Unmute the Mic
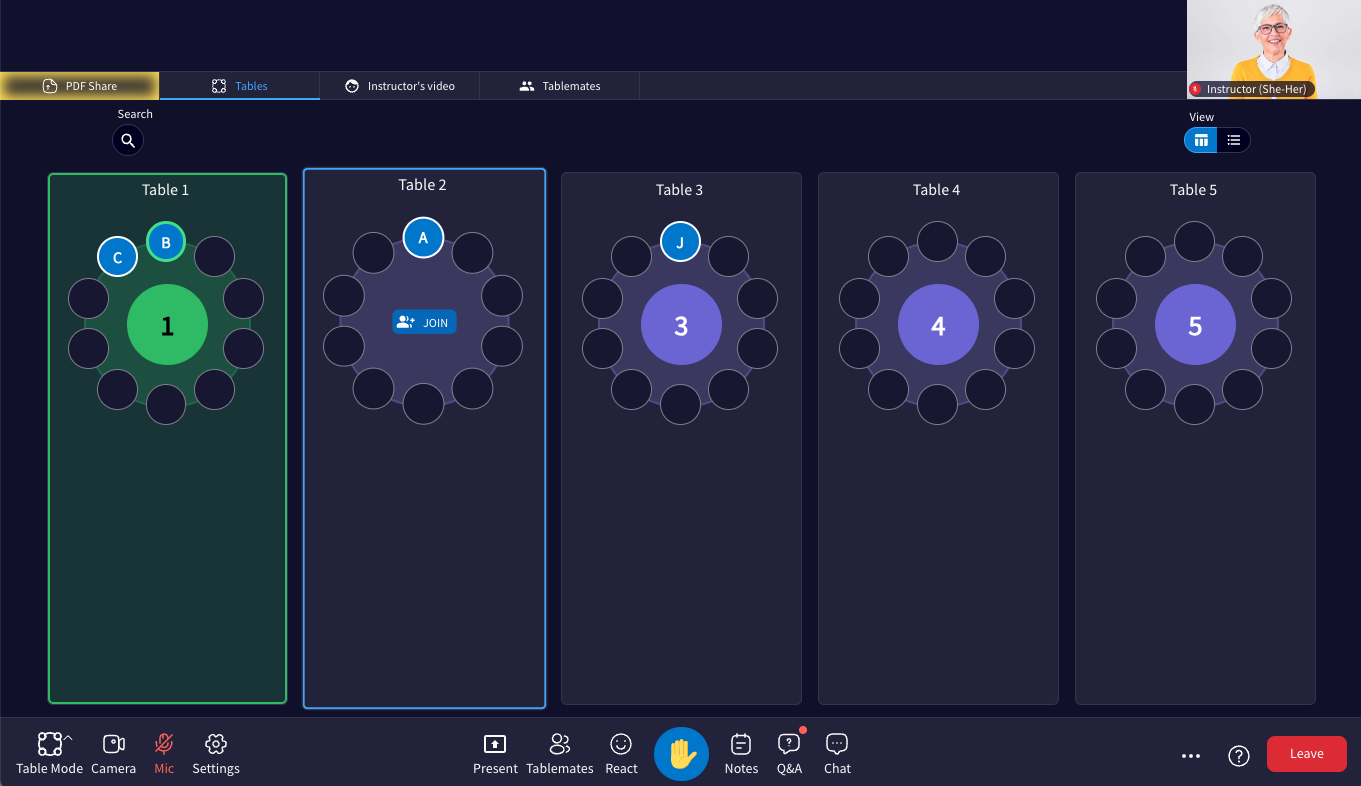Viewport: 1361px width, 786px height. point(164,753)
